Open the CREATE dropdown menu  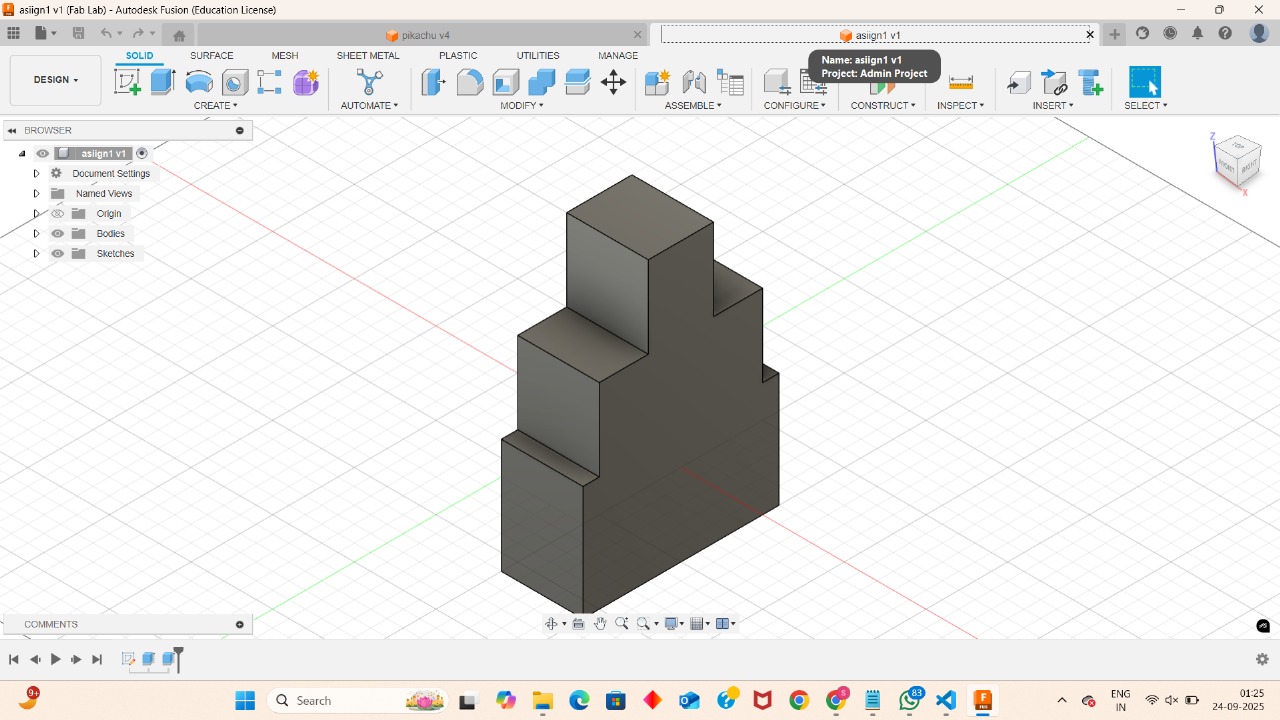[216, 105]
